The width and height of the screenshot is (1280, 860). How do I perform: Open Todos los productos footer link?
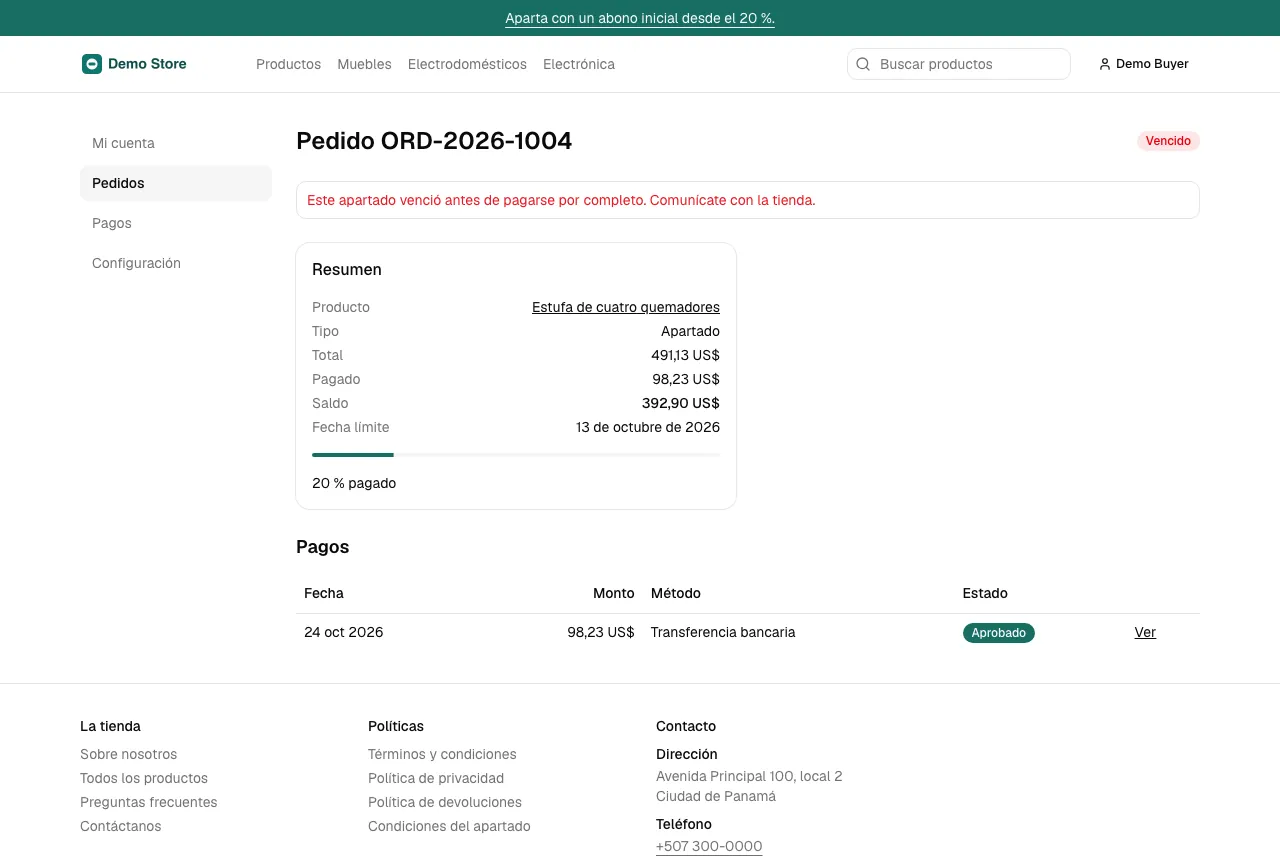pos(144,778)
